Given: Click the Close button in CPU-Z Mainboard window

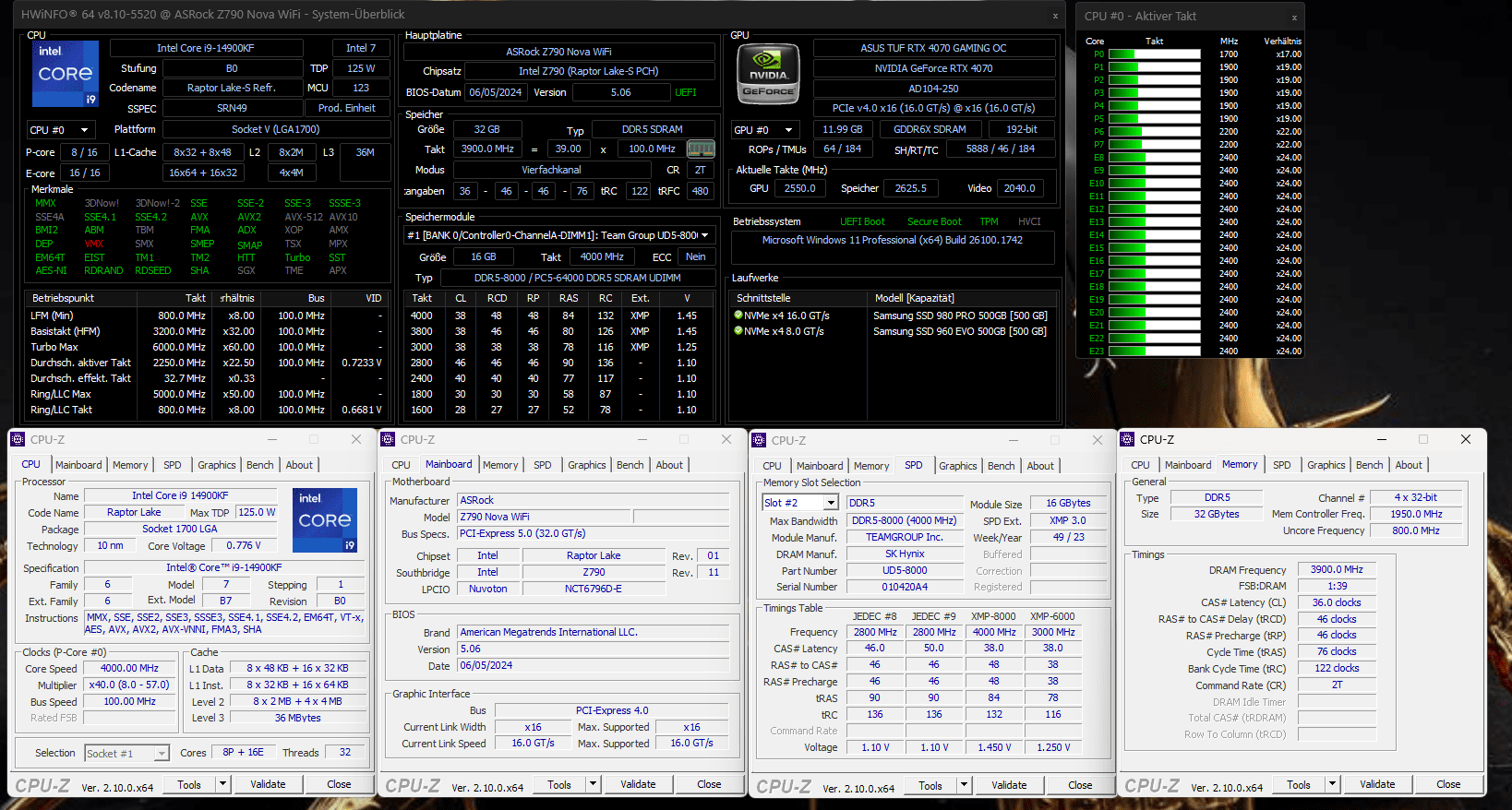Looking at the screenshot, I should pyautogui.click(x=709, y=784).
